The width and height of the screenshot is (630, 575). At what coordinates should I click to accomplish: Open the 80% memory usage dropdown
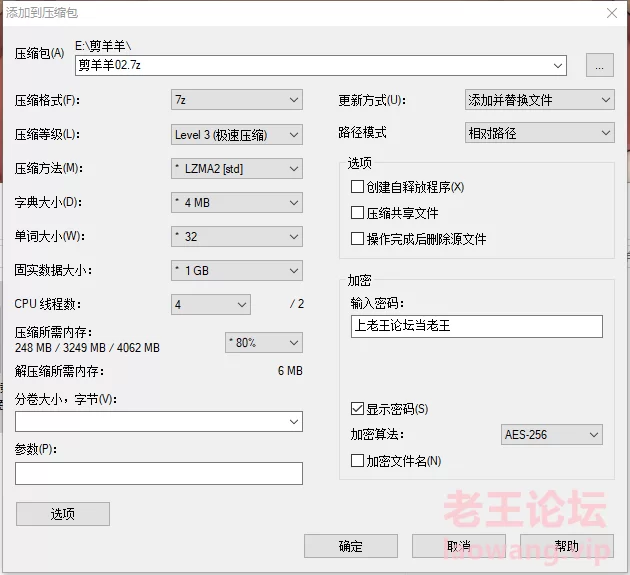pyautogui.click(x=264, y=342)
